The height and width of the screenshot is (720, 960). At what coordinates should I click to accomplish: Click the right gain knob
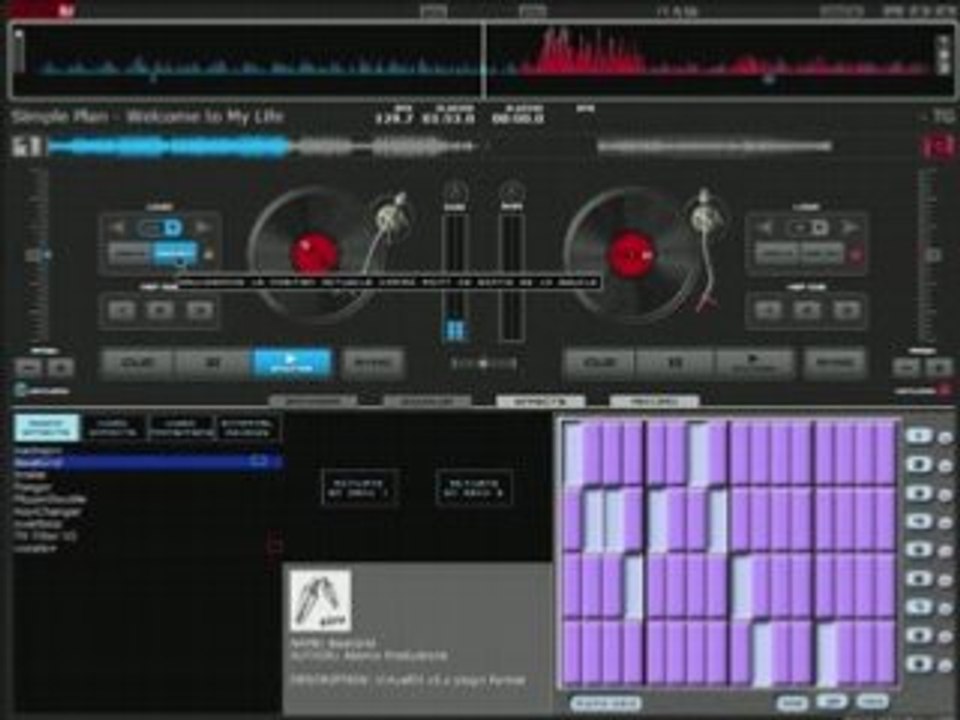pyautogui.click(x=512, y=191)
